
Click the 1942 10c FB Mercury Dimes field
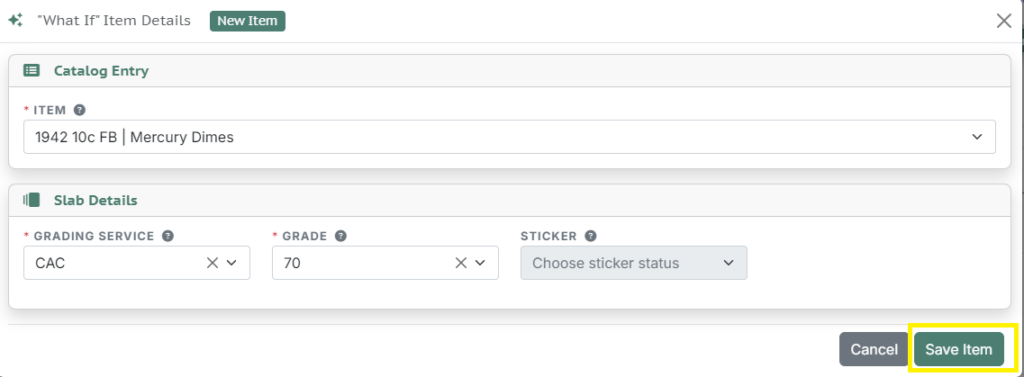(x=509, y=137)
